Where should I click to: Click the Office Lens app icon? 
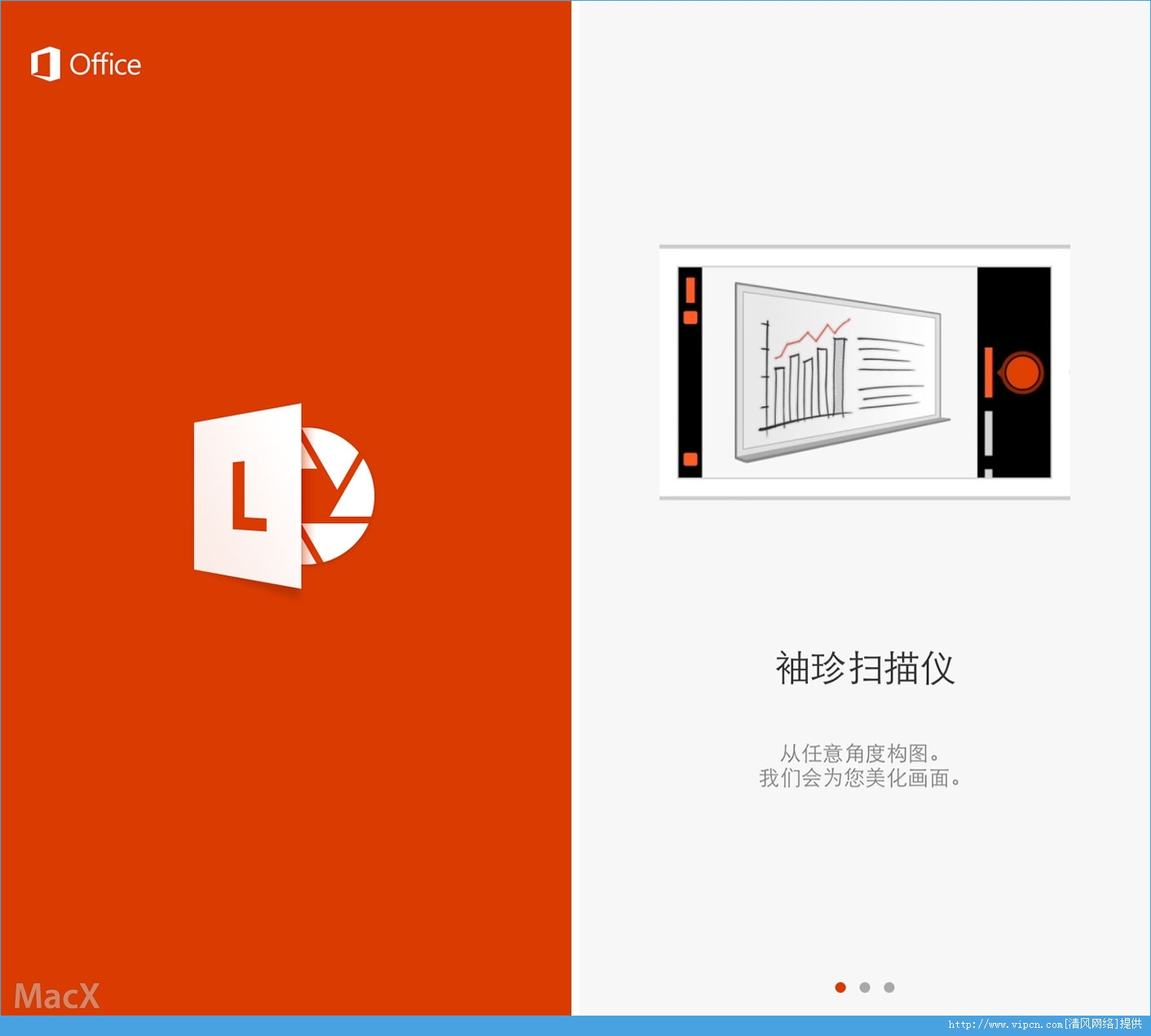pos(284,496)
